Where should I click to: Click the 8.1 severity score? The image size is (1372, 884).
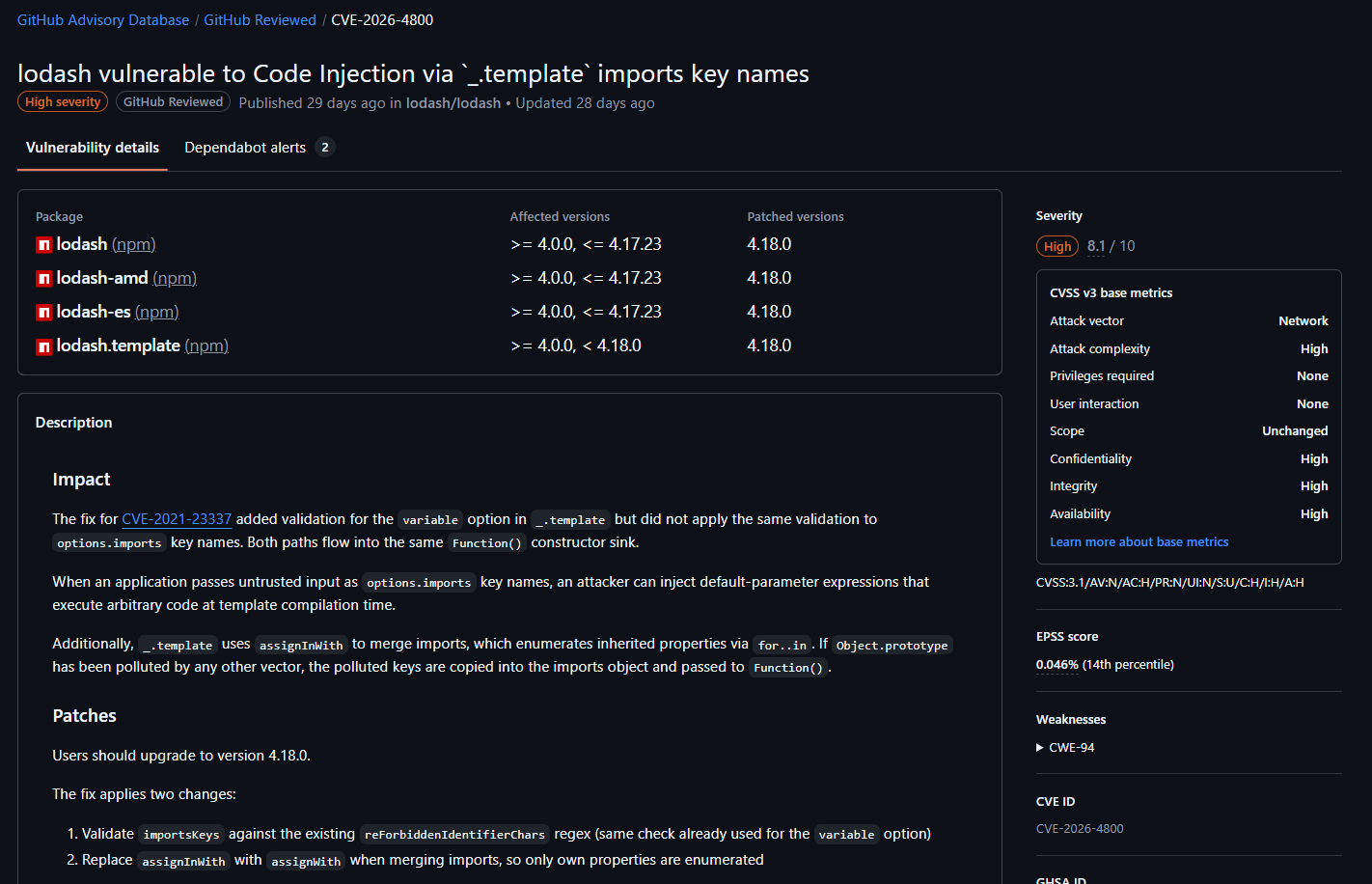pos(1096,246)
